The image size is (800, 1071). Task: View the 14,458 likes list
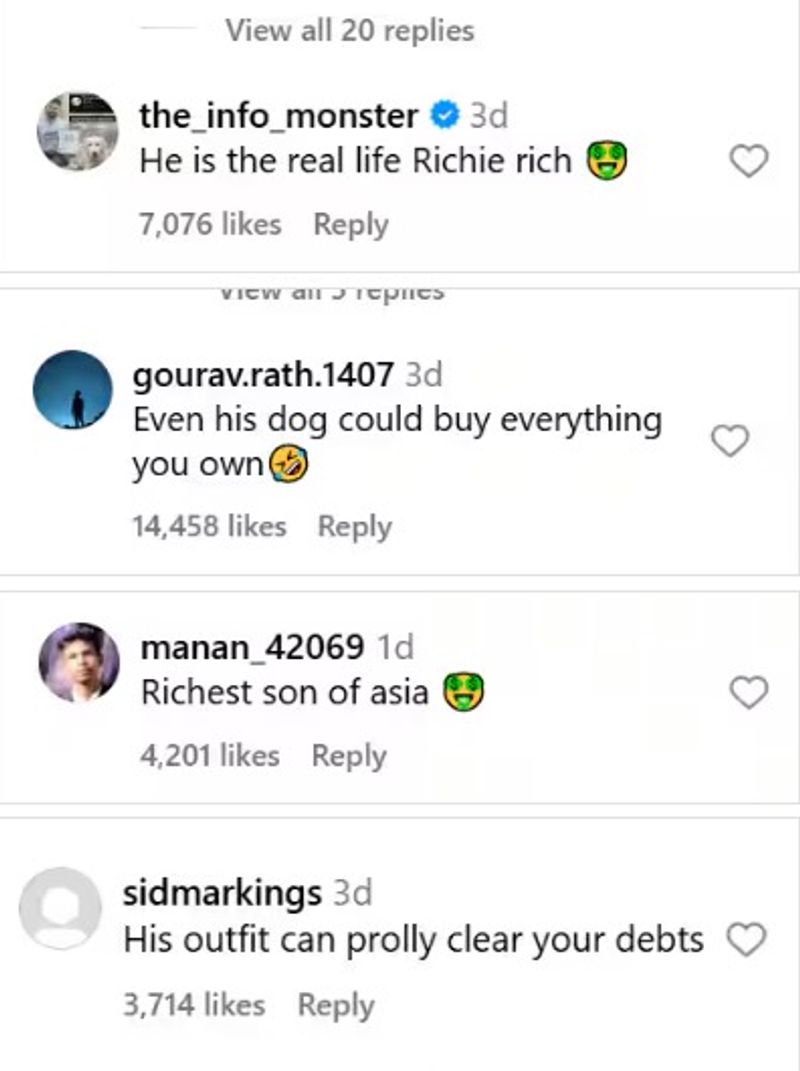tap(209, 526)
